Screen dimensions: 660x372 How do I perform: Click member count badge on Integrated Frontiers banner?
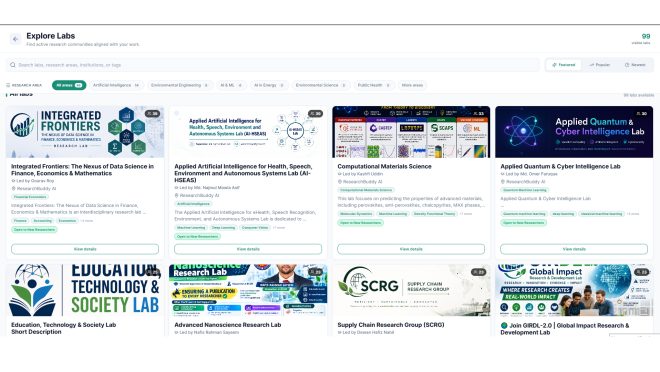click(x=152, y=114)
